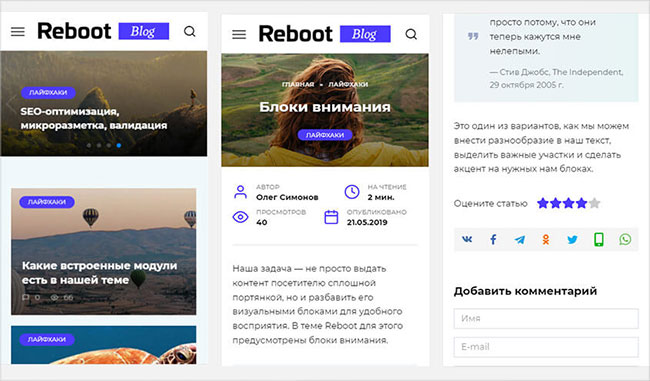Click the reading time clock icon
The image size is (650, 381).
click(352, 192)
